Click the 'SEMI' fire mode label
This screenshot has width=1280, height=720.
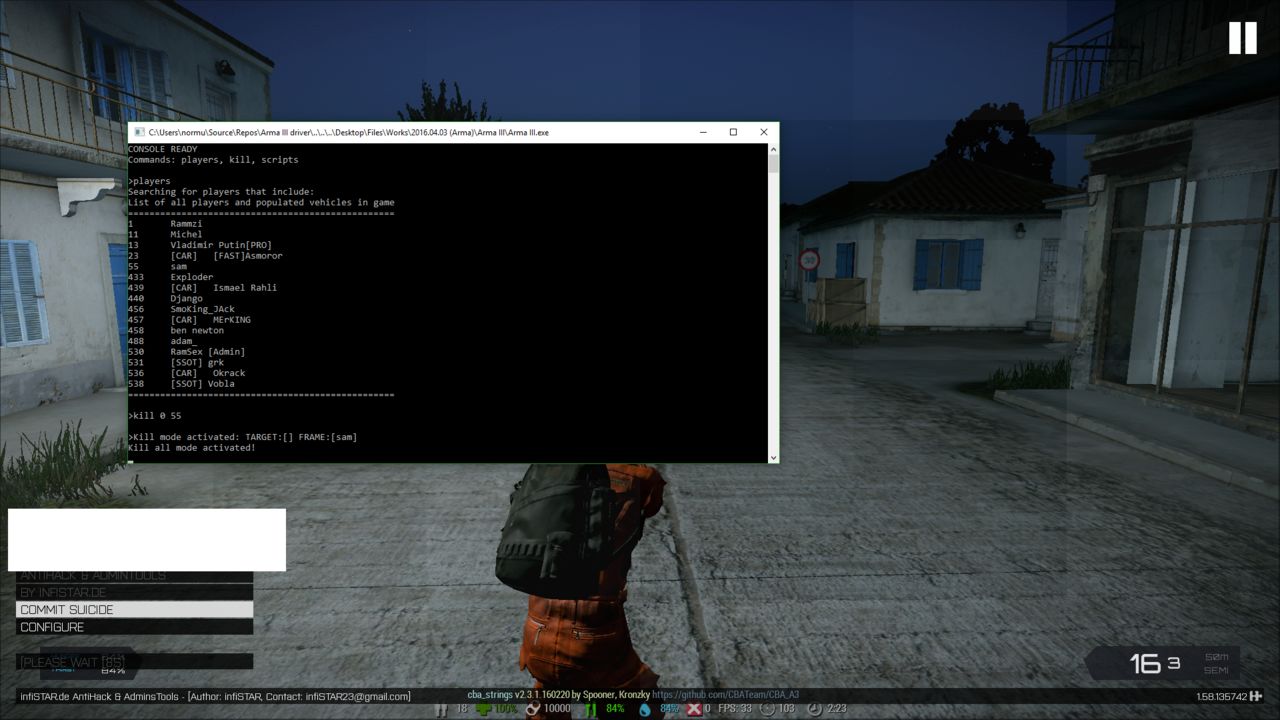[x=1216, y=670]
